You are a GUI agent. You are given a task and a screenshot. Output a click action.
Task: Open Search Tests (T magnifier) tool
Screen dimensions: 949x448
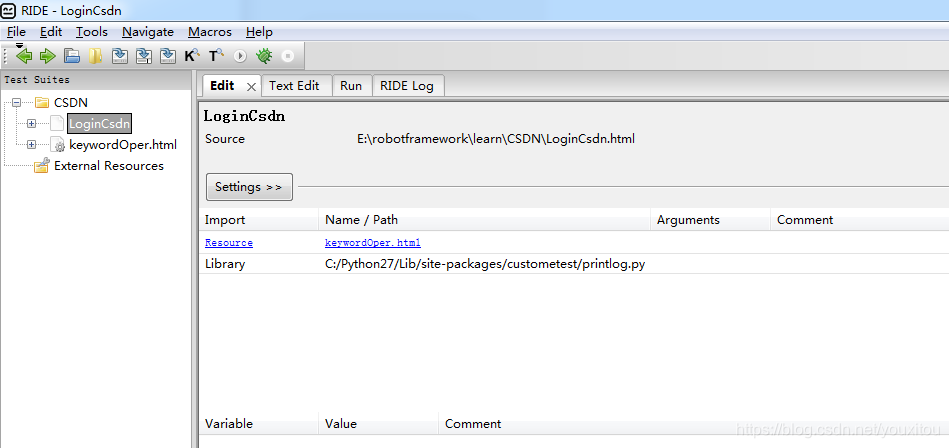coord(216,56)
